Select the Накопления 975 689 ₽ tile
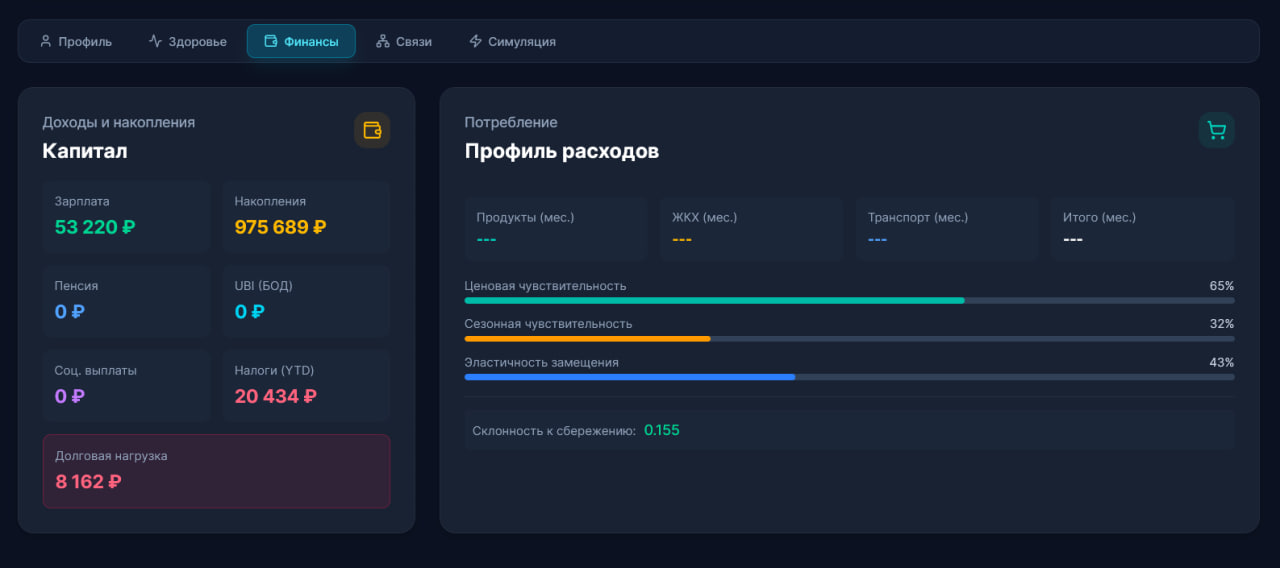Screen dimensions: 1280x568 306,217
